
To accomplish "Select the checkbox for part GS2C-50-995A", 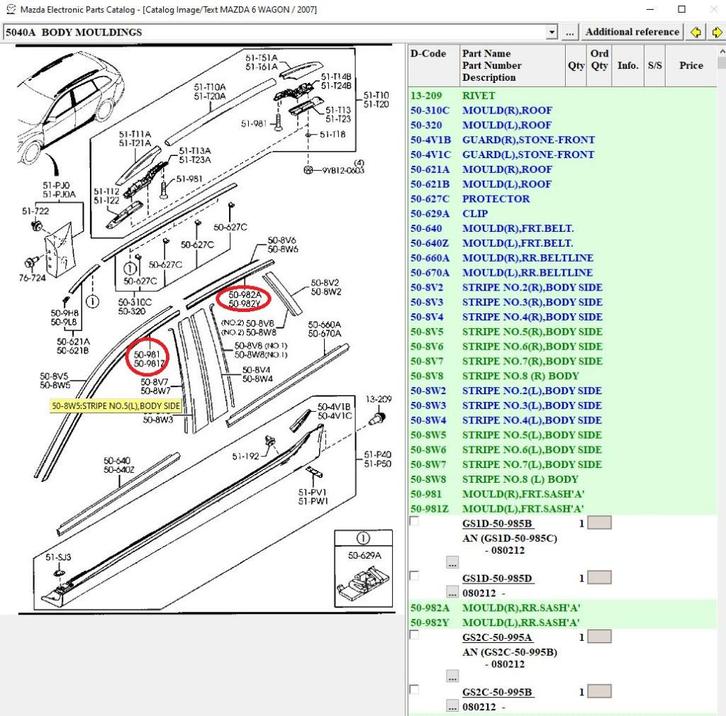I will click(x=415, y=636).
